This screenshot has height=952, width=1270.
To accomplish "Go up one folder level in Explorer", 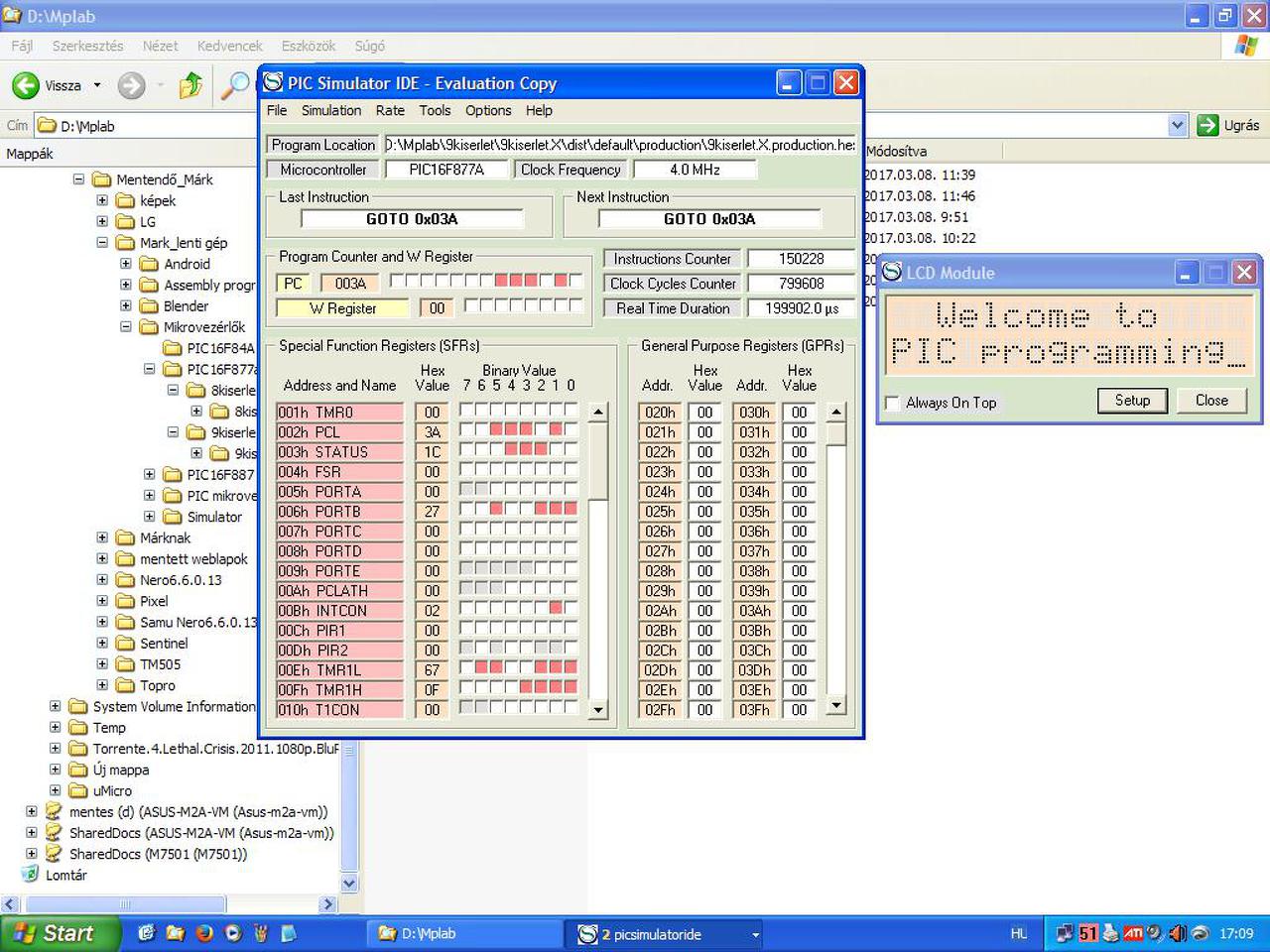I will [x=190, y=86].
